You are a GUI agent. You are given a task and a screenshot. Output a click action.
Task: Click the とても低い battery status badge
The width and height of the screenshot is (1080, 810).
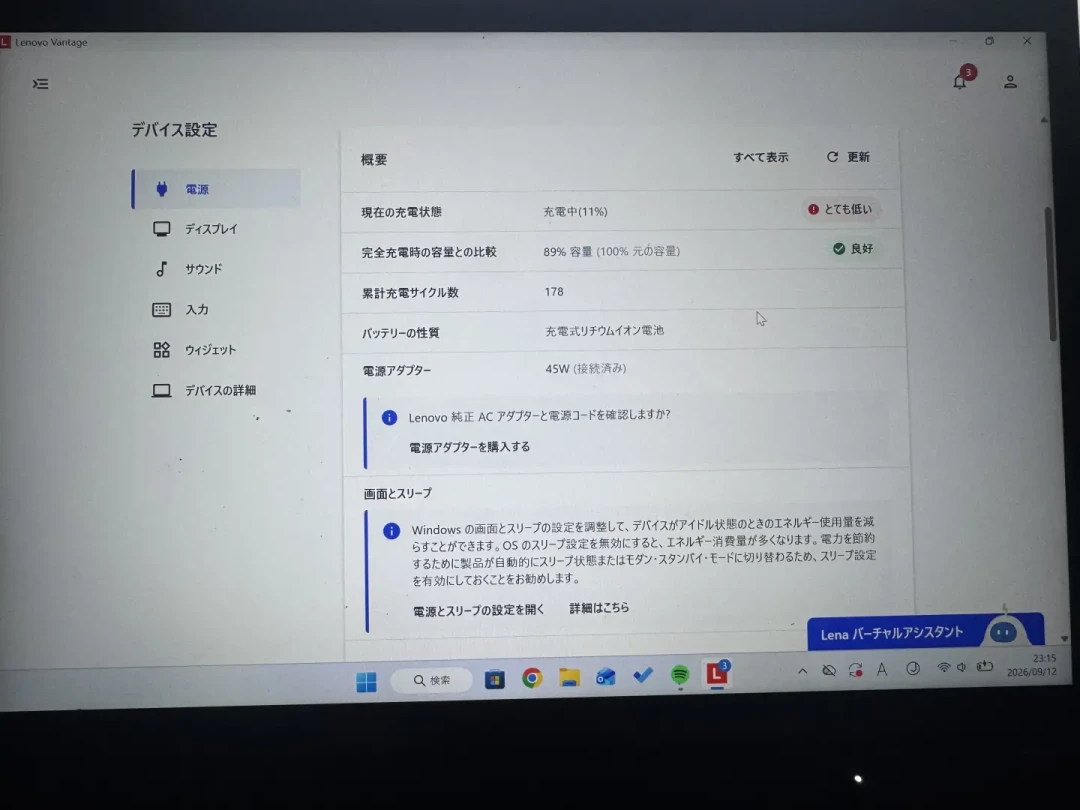[x=840, y=209]
